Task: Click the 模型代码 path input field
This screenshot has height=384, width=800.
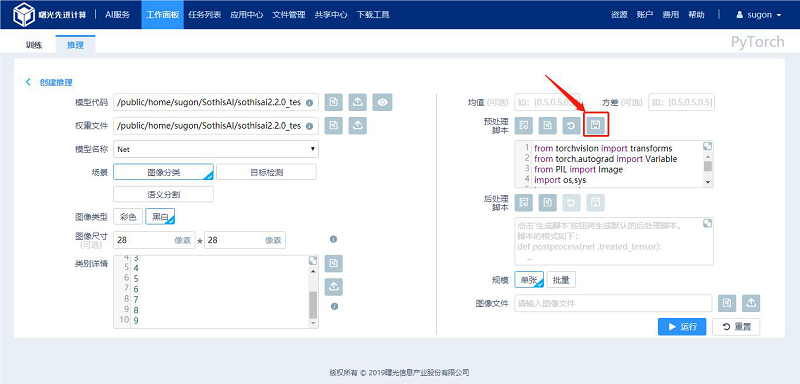Action: 216,103
